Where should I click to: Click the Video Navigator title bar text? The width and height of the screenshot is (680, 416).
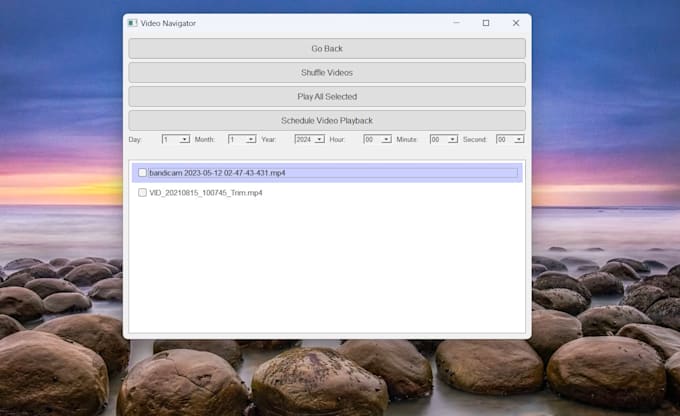click(x=168, y=23)
